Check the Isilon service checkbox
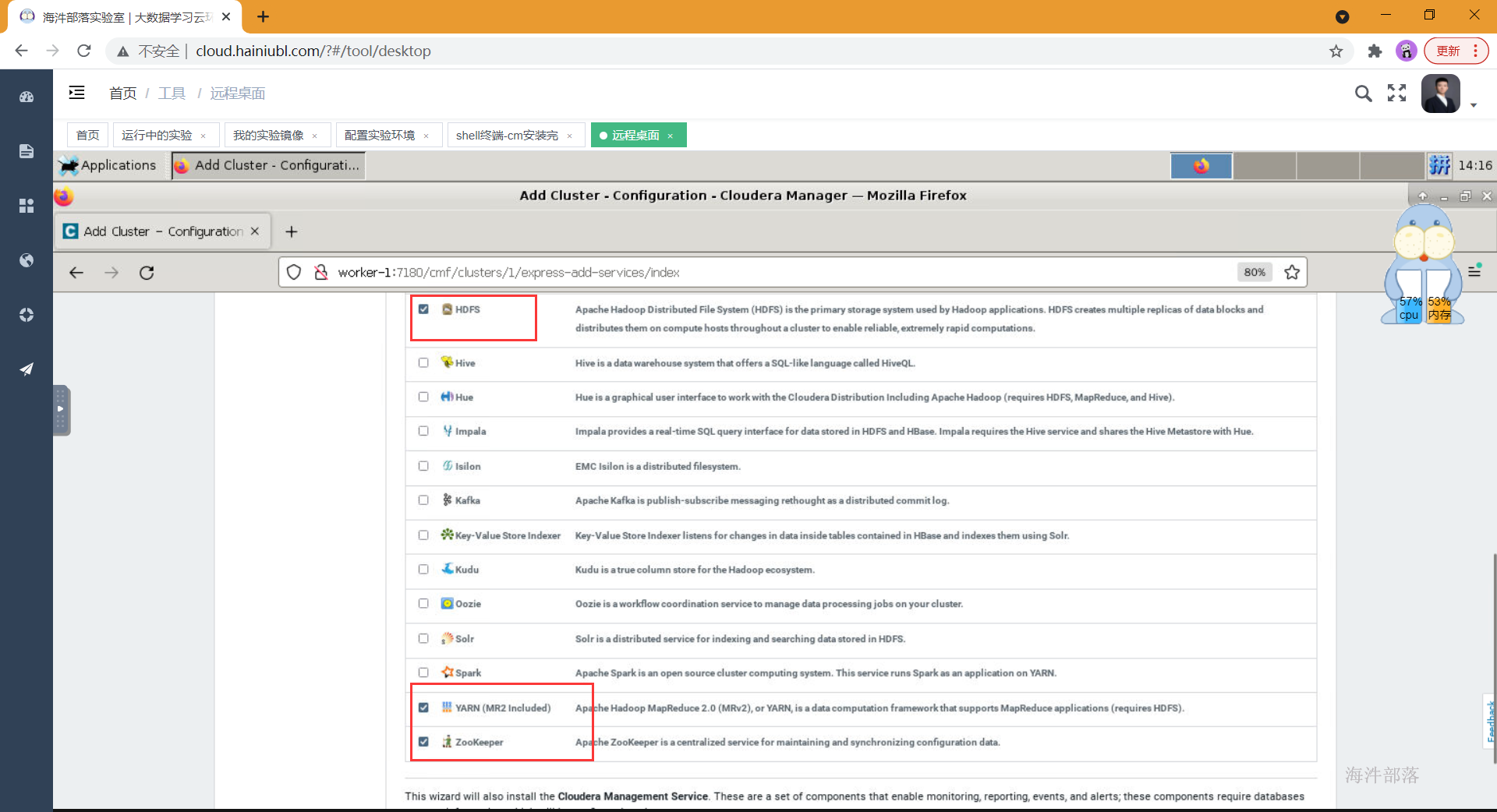Viewport: 1497px width, 812px height. click(423, 466)
